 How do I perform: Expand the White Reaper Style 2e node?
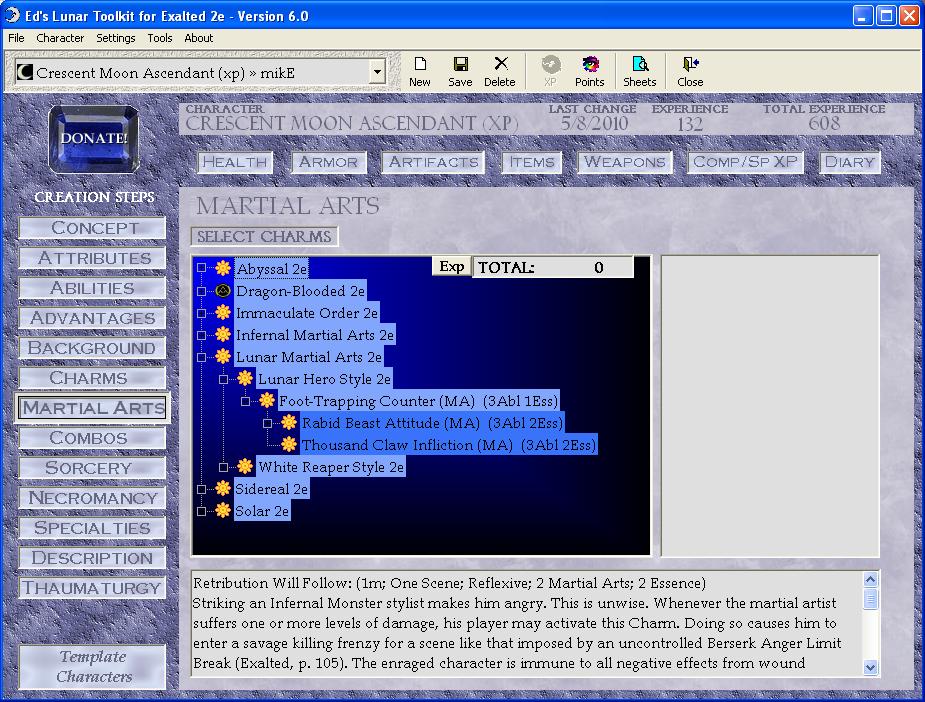(x=224, y=467)
